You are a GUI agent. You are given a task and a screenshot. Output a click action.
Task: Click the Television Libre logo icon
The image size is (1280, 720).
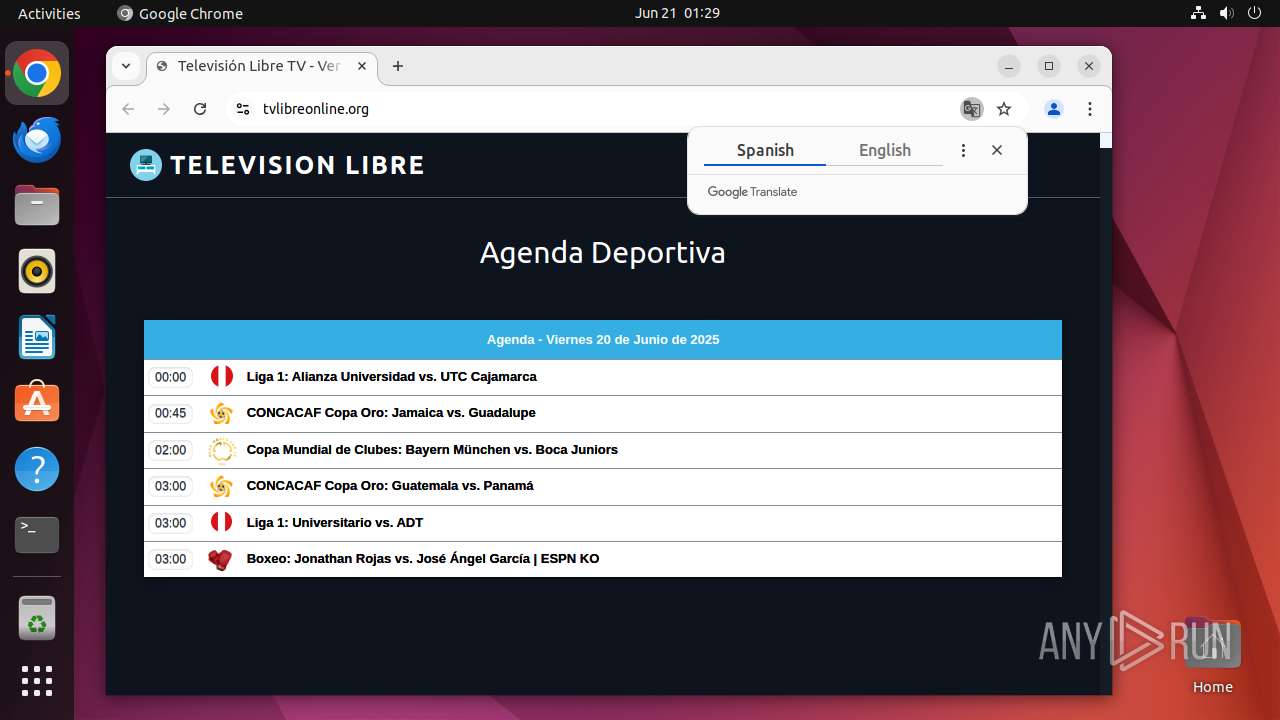[x=146, y=165]
